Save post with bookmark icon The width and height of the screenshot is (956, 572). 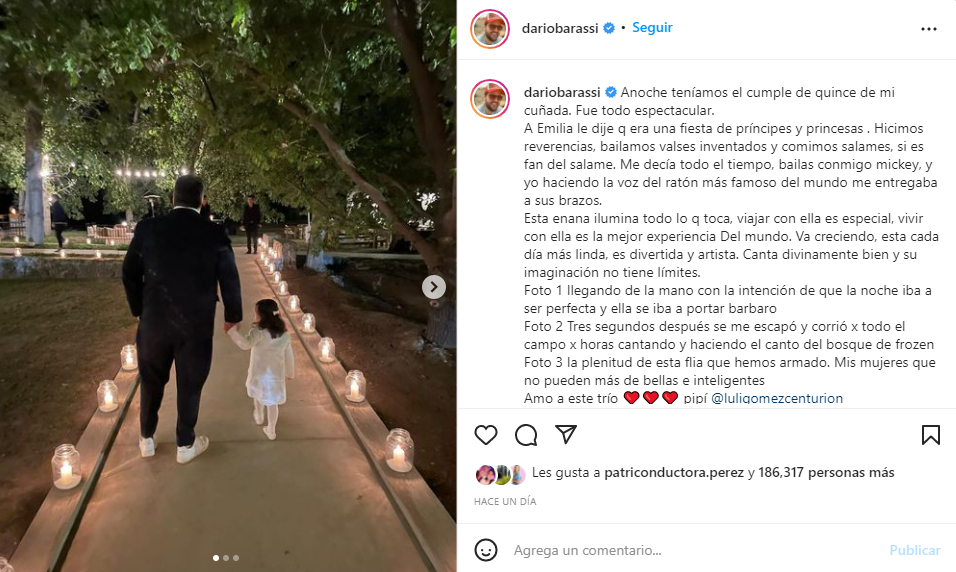coord(930,435)
